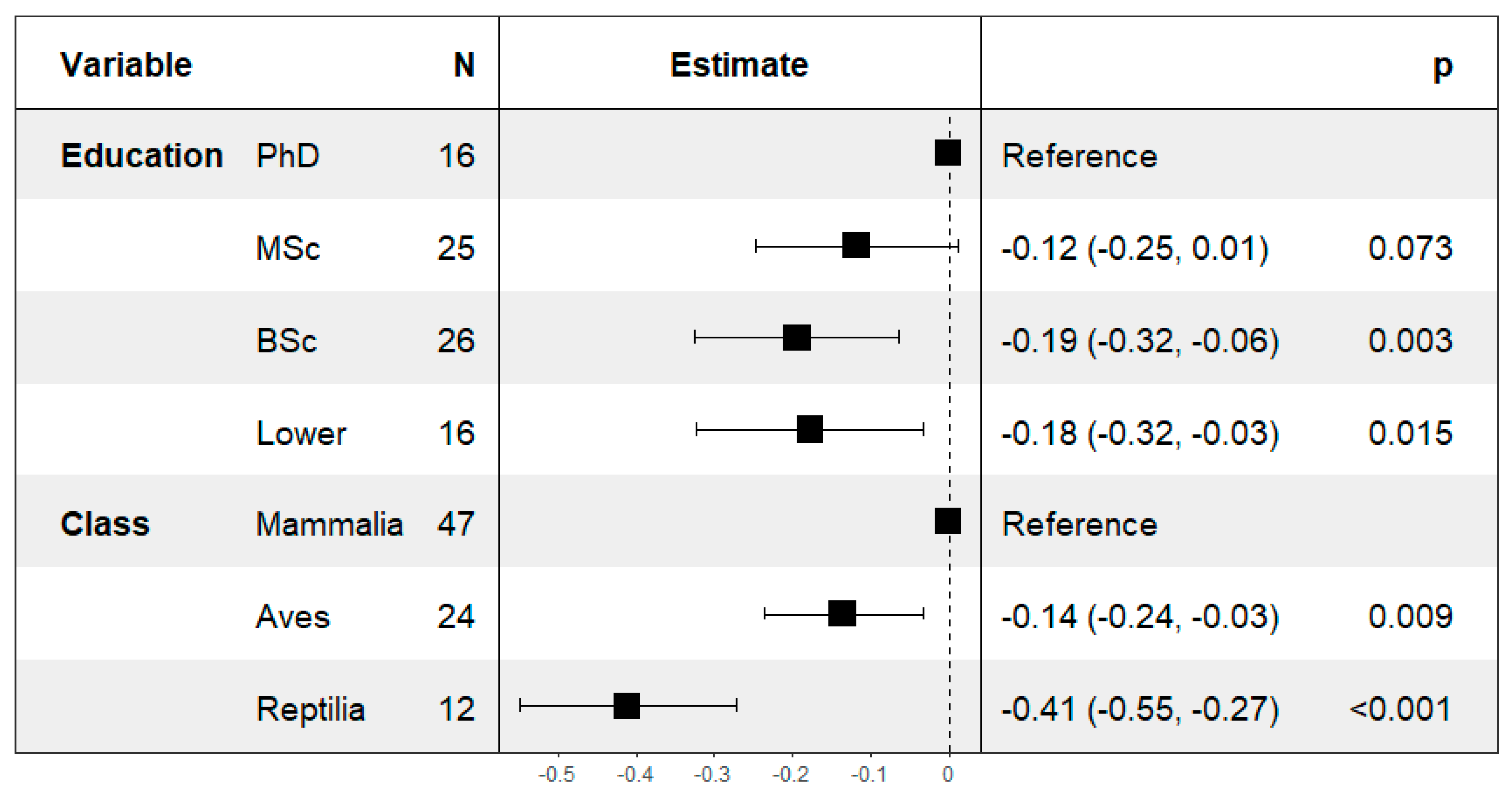Viewport: 1512px width, 790px height.
Task: Click the 0 axis tick label
Action: pyautogui.click(x=948, y=775)
